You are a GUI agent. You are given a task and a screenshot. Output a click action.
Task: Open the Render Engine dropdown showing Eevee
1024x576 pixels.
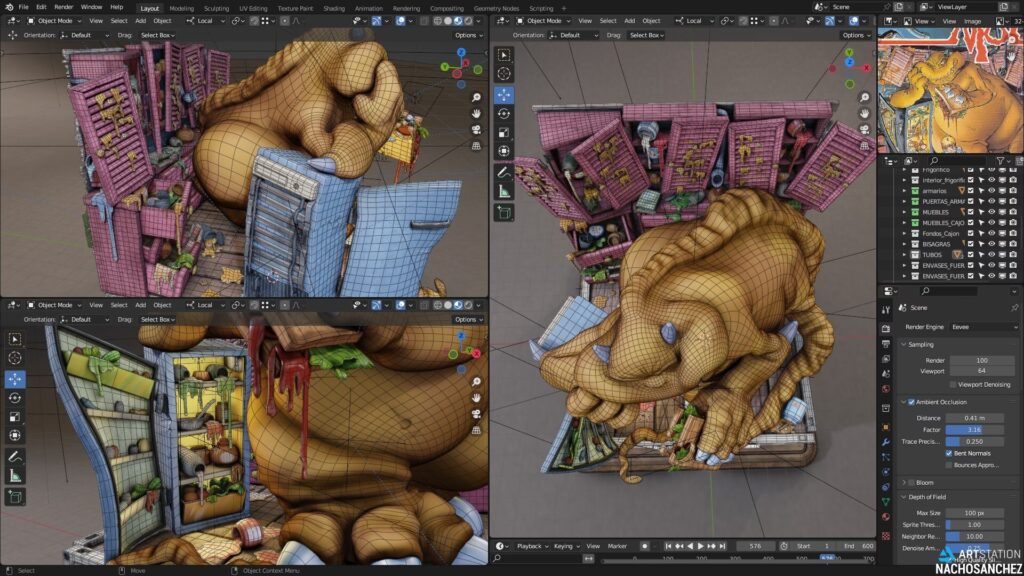click(983, 327)
